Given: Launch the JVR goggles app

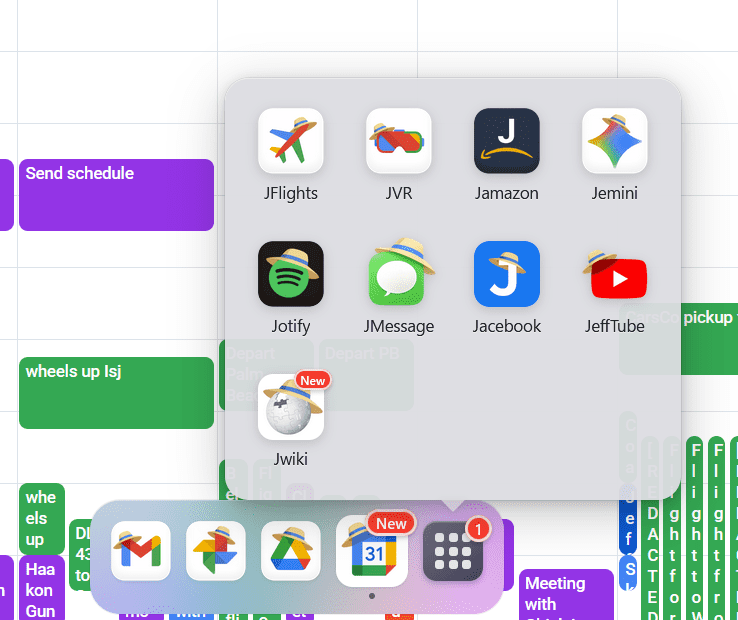Looking at the screenshot, I should [399, 141].
